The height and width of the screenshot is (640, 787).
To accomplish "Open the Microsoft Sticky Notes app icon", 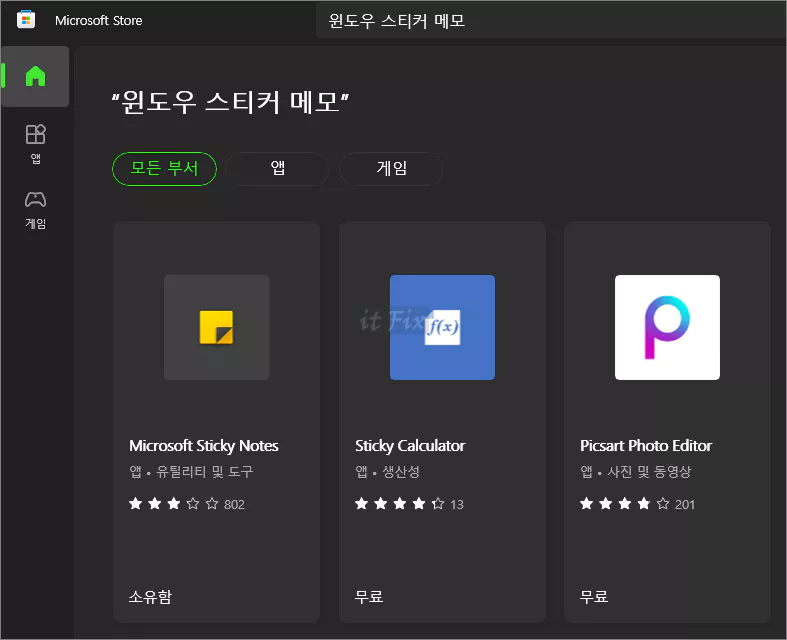I will pyautogui.click(x=216, y=327).
